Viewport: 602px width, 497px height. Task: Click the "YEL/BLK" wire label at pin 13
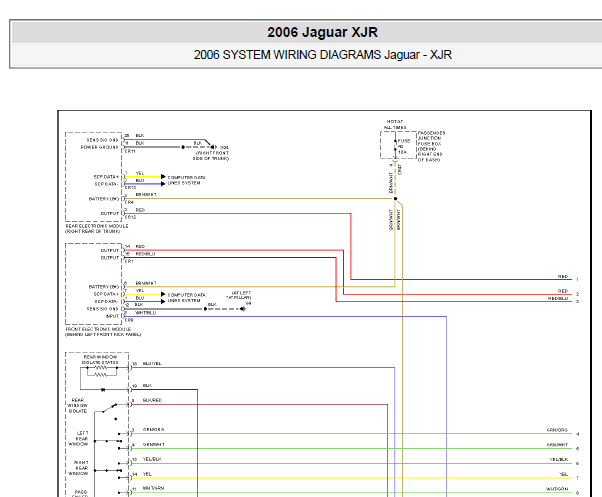pyautogui.click(x=152, y=459)
